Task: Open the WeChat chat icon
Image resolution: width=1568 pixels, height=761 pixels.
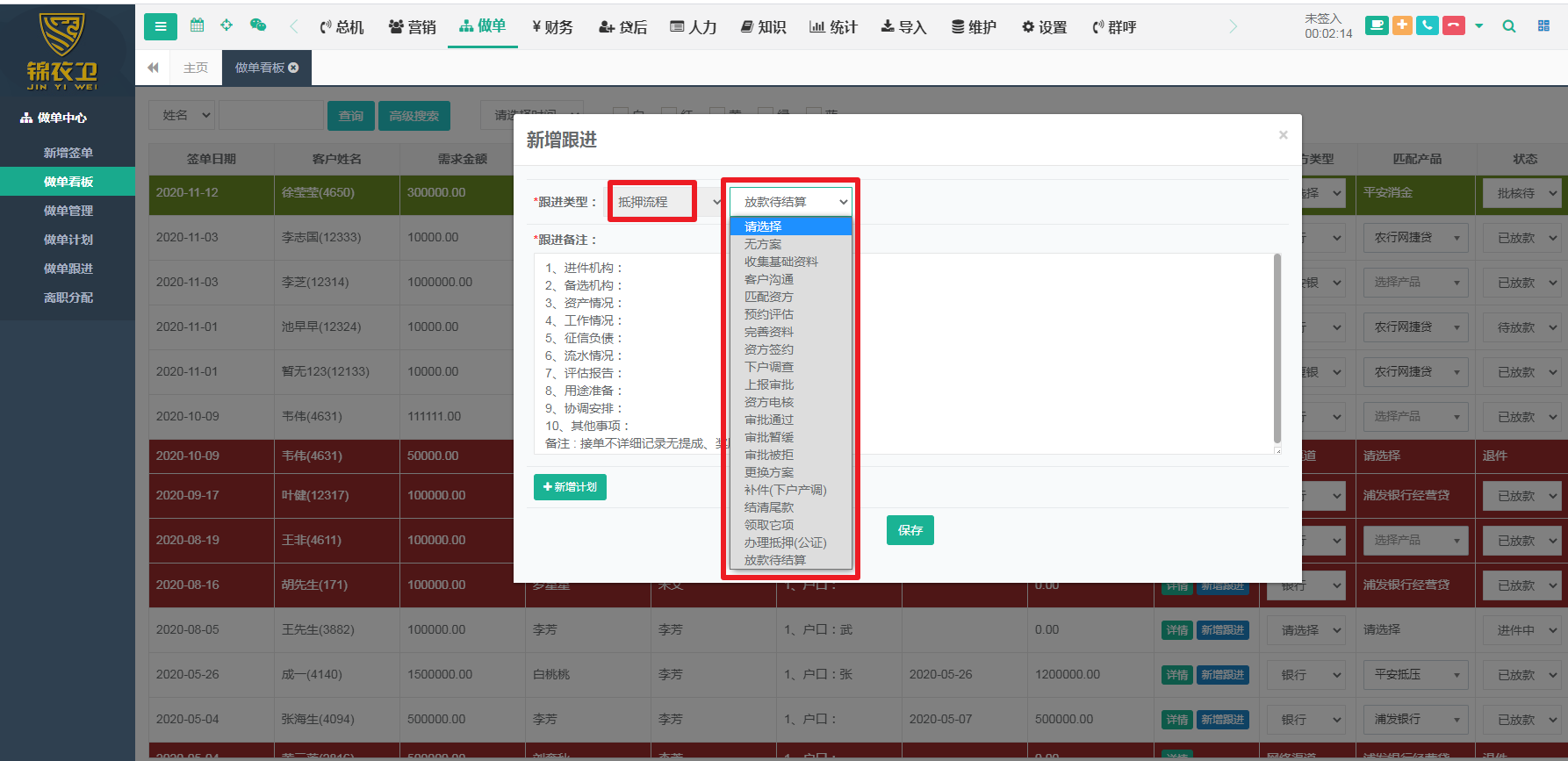Action: coord(258,25)
